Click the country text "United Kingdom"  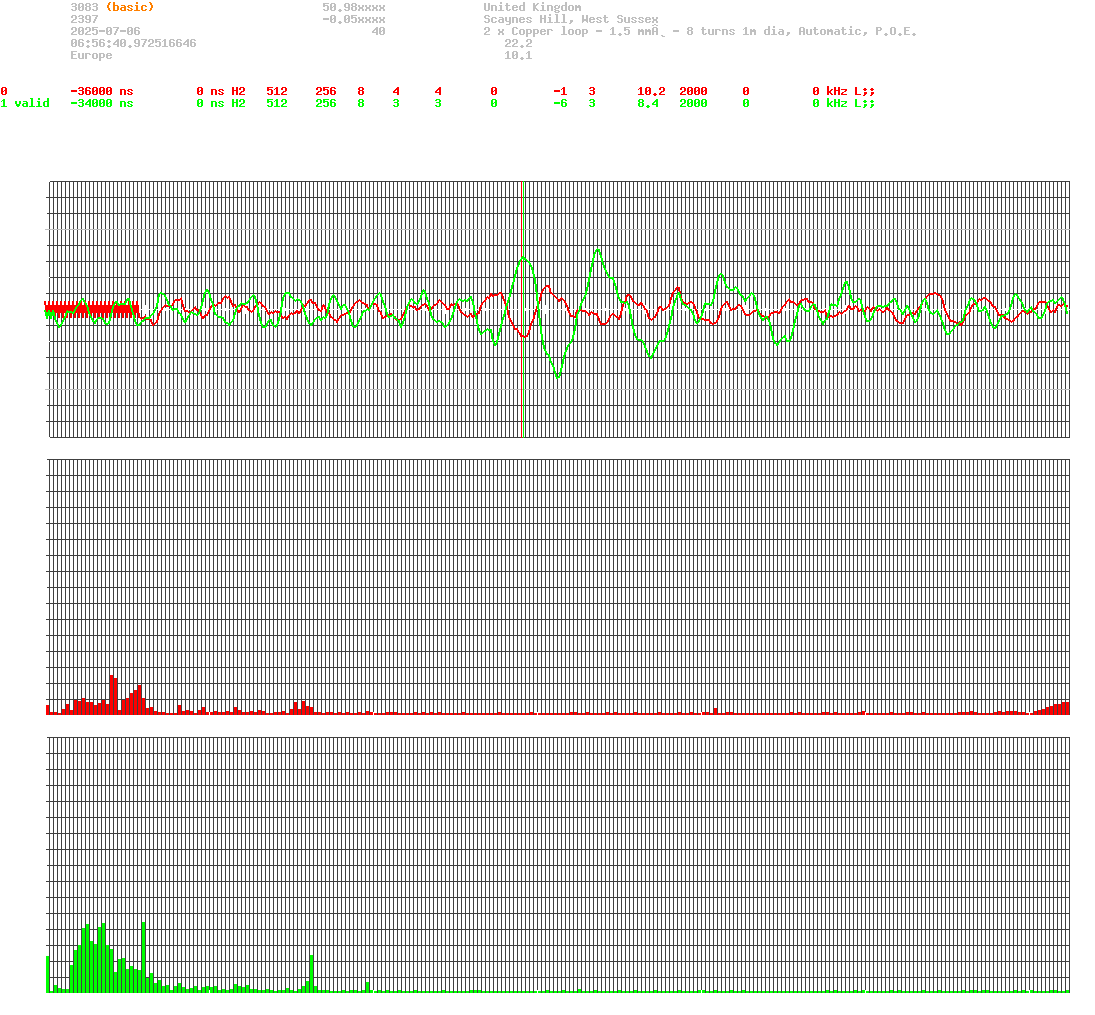[532, 7]
